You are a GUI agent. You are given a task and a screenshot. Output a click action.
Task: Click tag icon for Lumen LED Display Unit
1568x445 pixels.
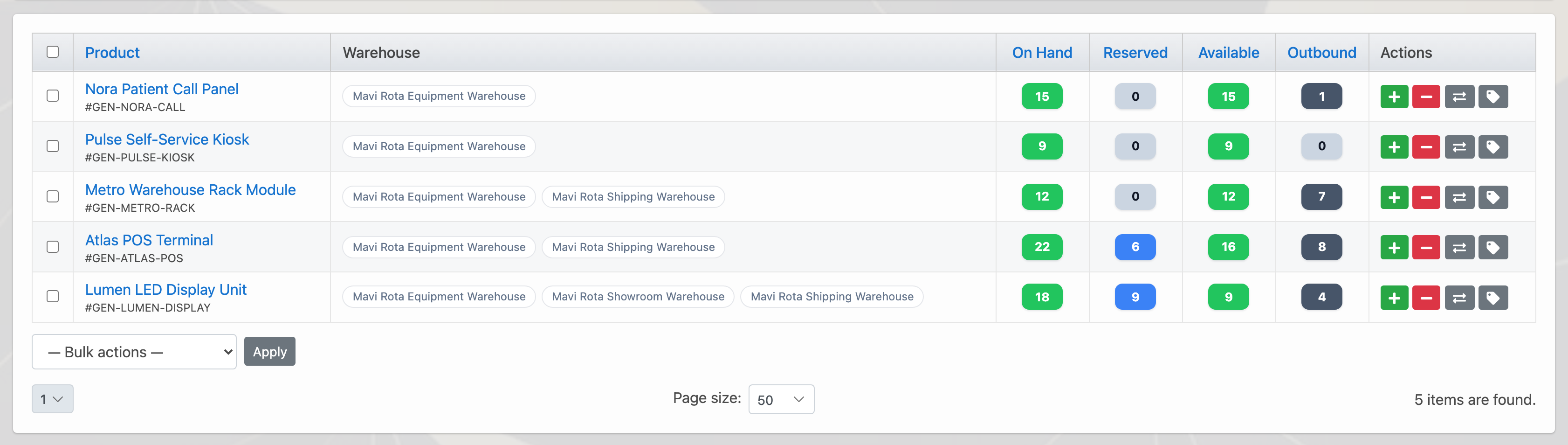click(x=1492, y=298)
